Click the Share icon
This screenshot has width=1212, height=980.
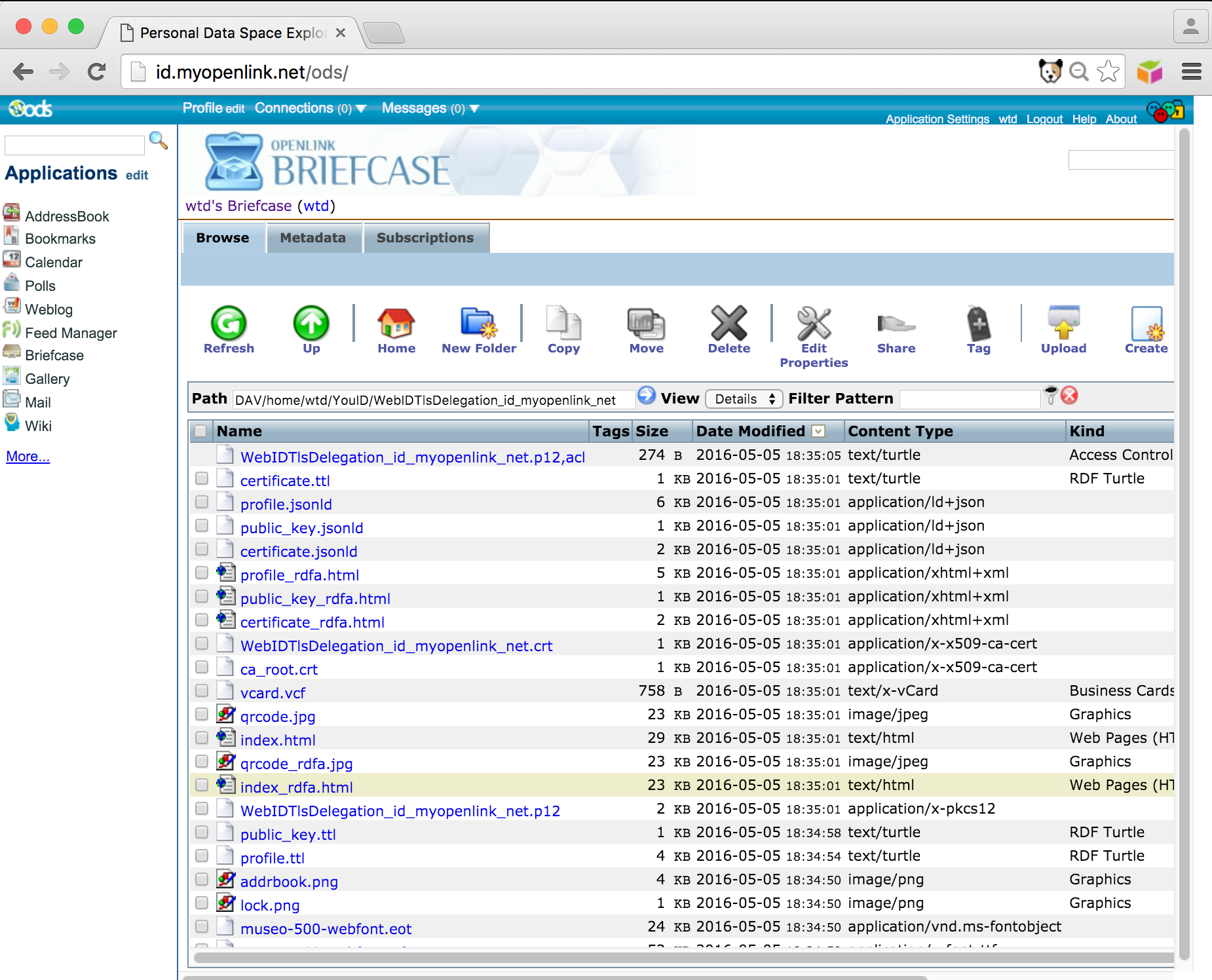[896, 324]
